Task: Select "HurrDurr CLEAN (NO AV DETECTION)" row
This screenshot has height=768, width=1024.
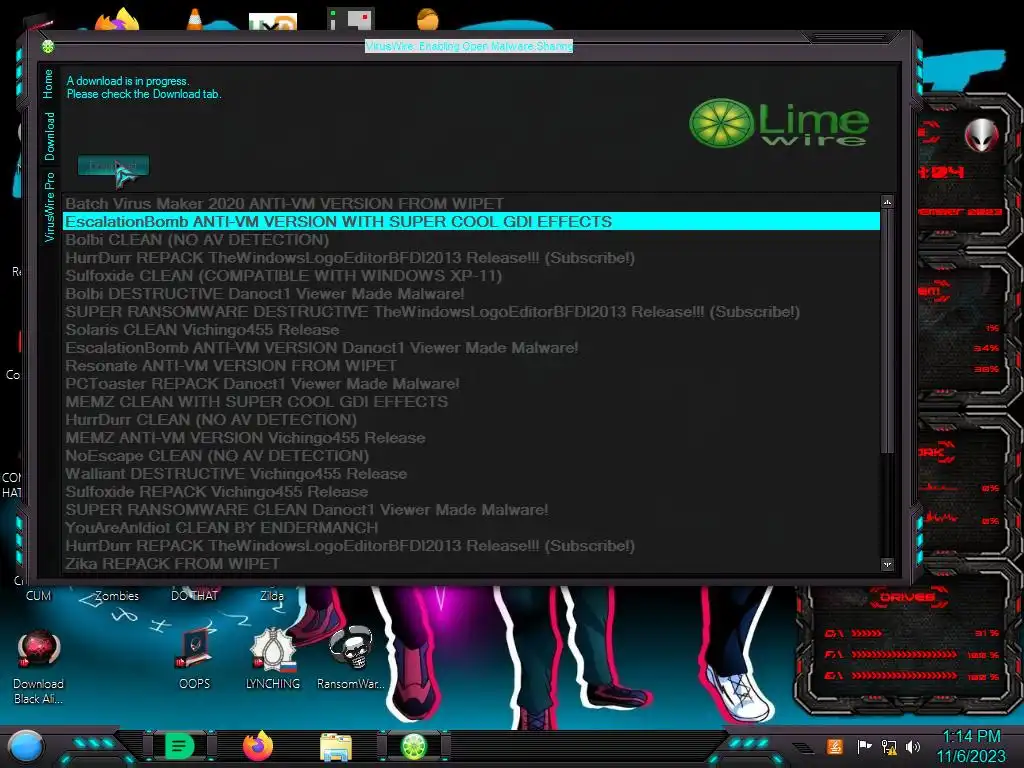Action: pyautogui.click(x=471, y=419)
